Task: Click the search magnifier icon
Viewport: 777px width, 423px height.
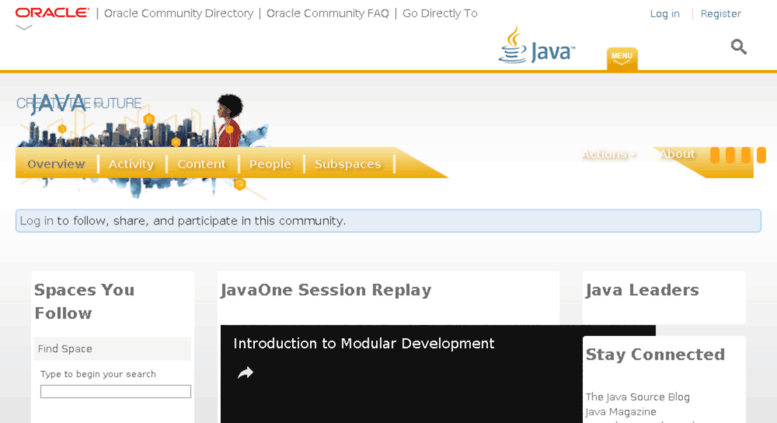Action: click(x=738, y=47)
